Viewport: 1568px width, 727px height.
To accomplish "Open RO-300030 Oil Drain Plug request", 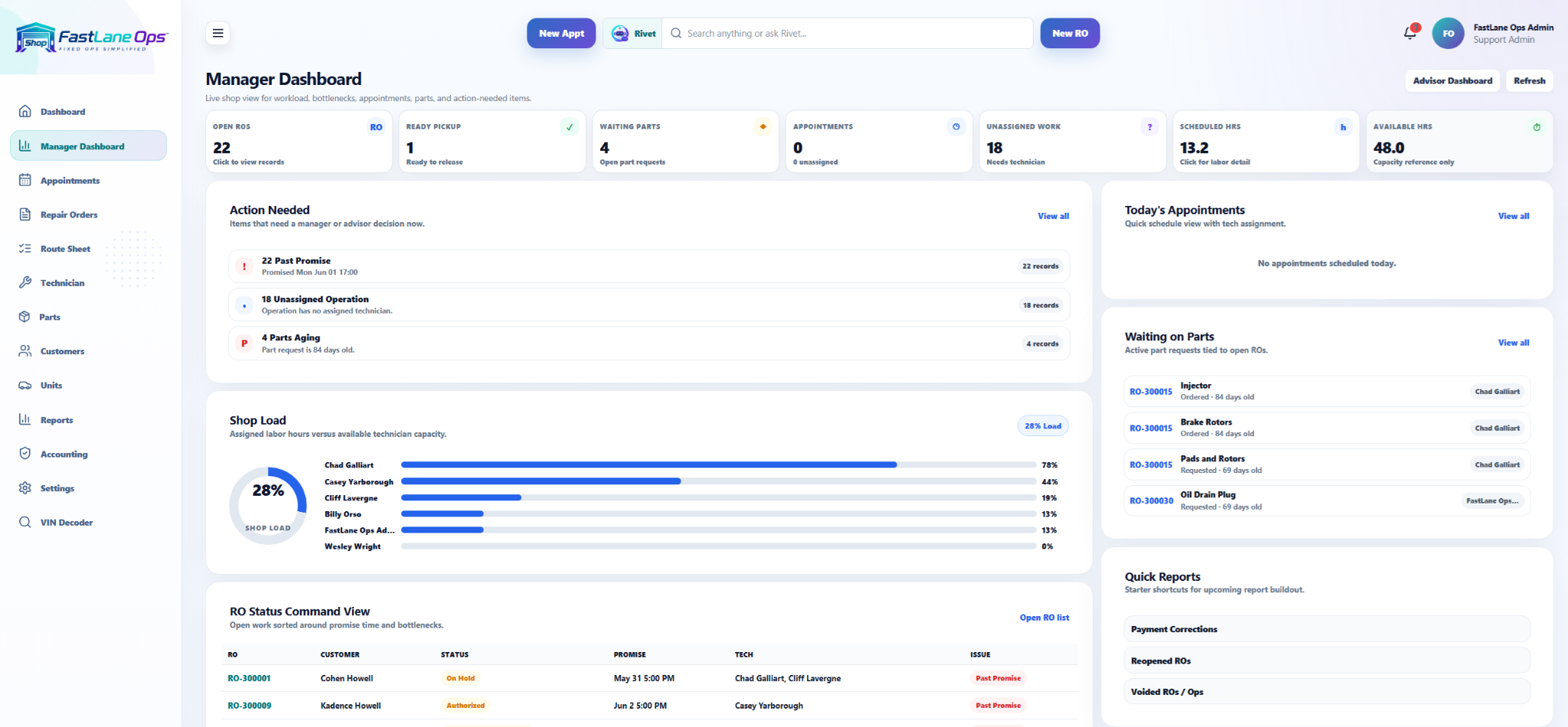I will click(1327, 500).
